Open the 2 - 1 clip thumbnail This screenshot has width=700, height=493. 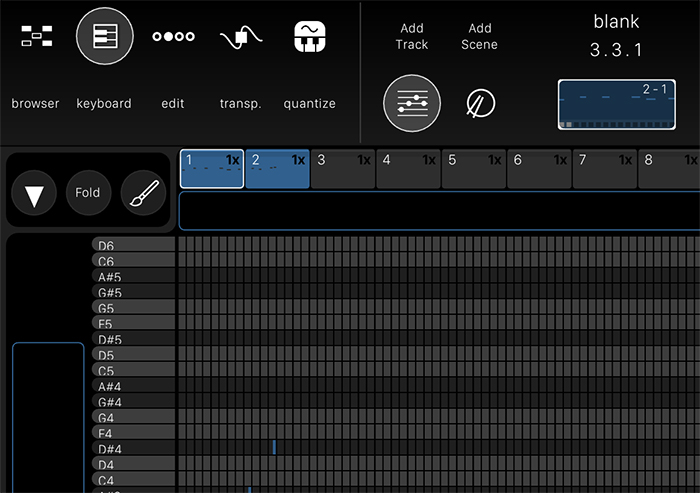click(x=617, y=105)
